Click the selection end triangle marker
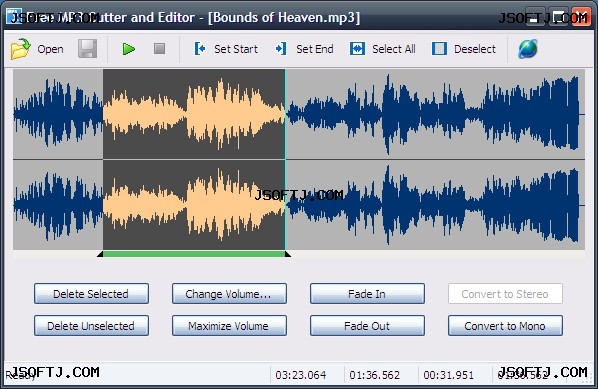This screenshot has width=598, height=389. click(x=288, y=254)
